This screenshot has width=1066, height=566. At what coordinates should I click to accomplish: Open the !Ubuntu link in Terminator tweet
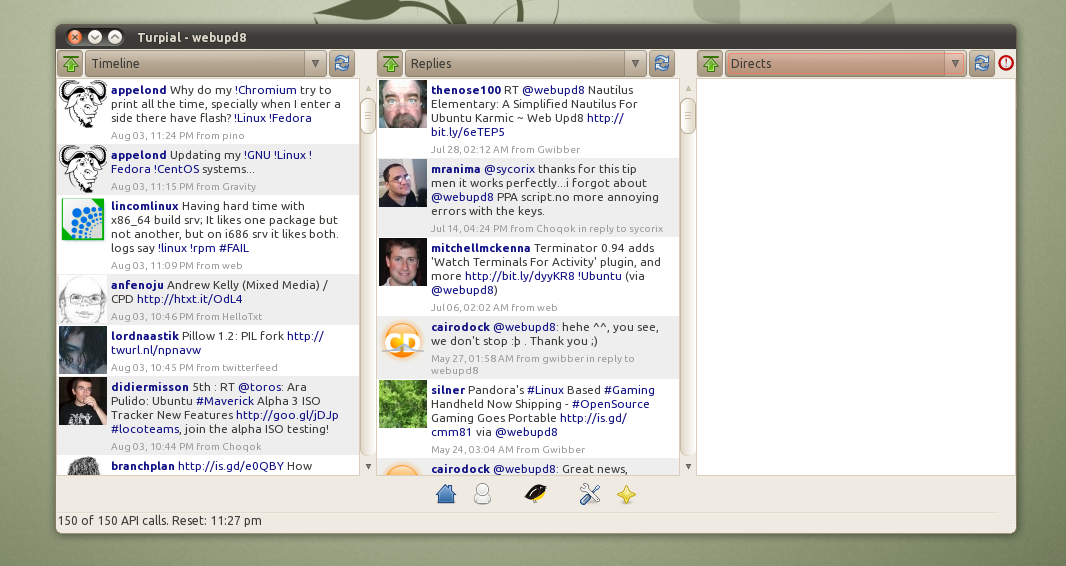pos(600,276)
